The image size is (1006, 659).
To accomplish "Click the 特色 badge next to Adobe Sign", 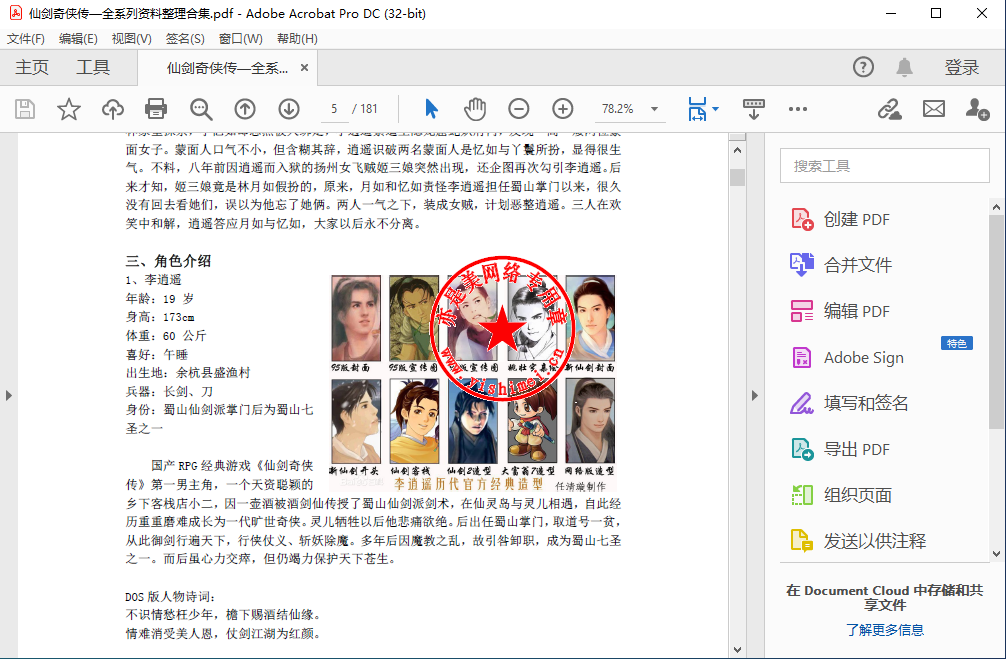I will [957, 343].
